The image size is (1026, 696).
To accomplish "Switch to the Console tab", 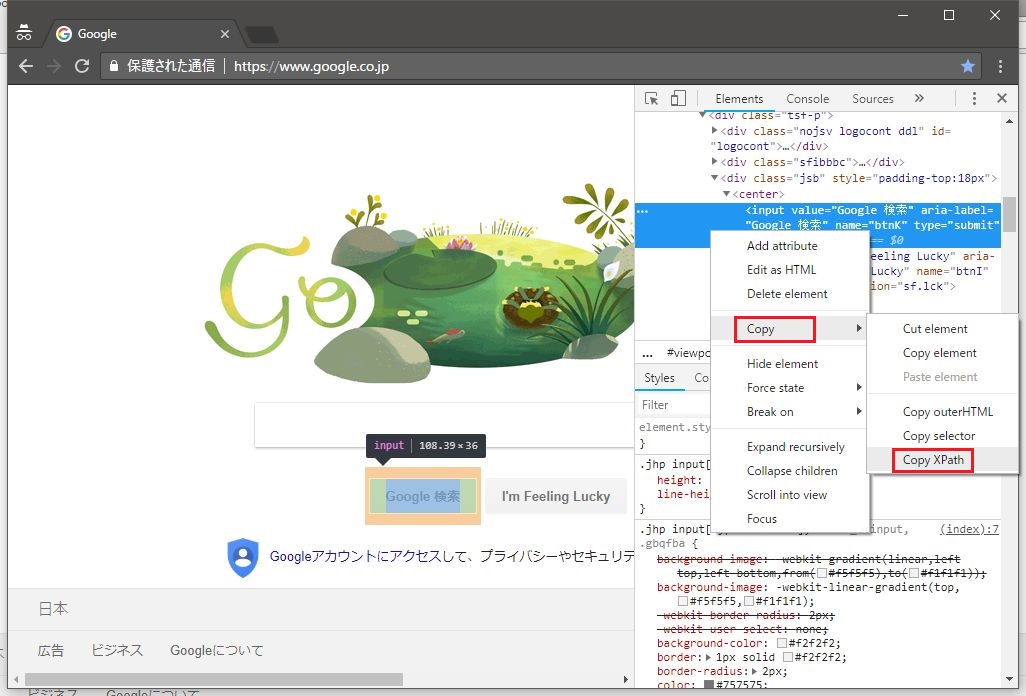I will [x=807, y=99].
